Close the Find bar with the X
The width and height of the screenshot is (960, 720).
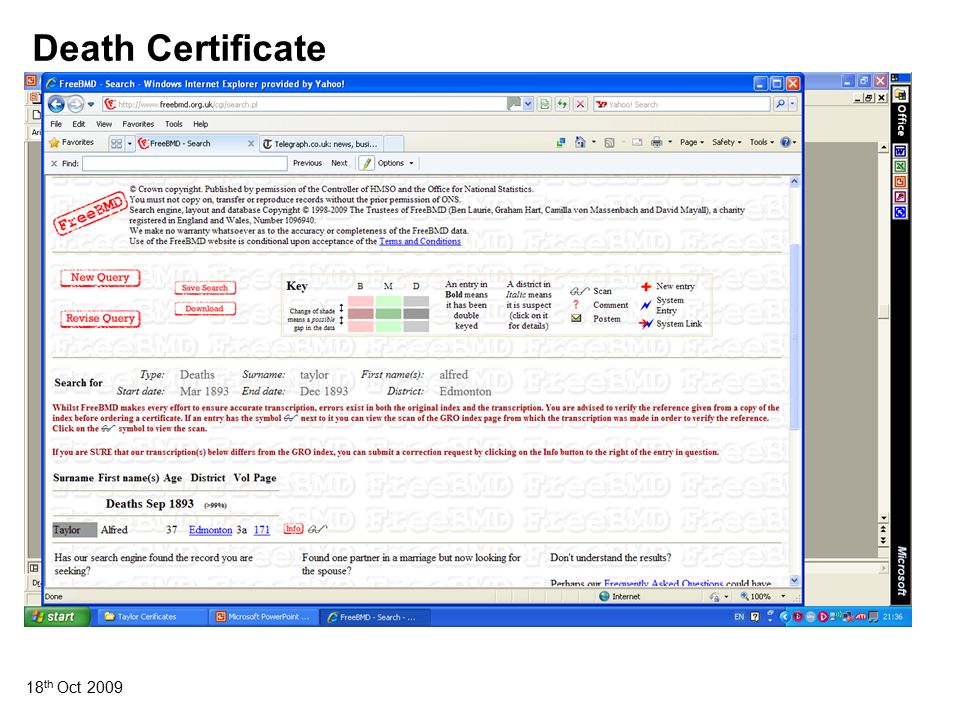(54, 163)
